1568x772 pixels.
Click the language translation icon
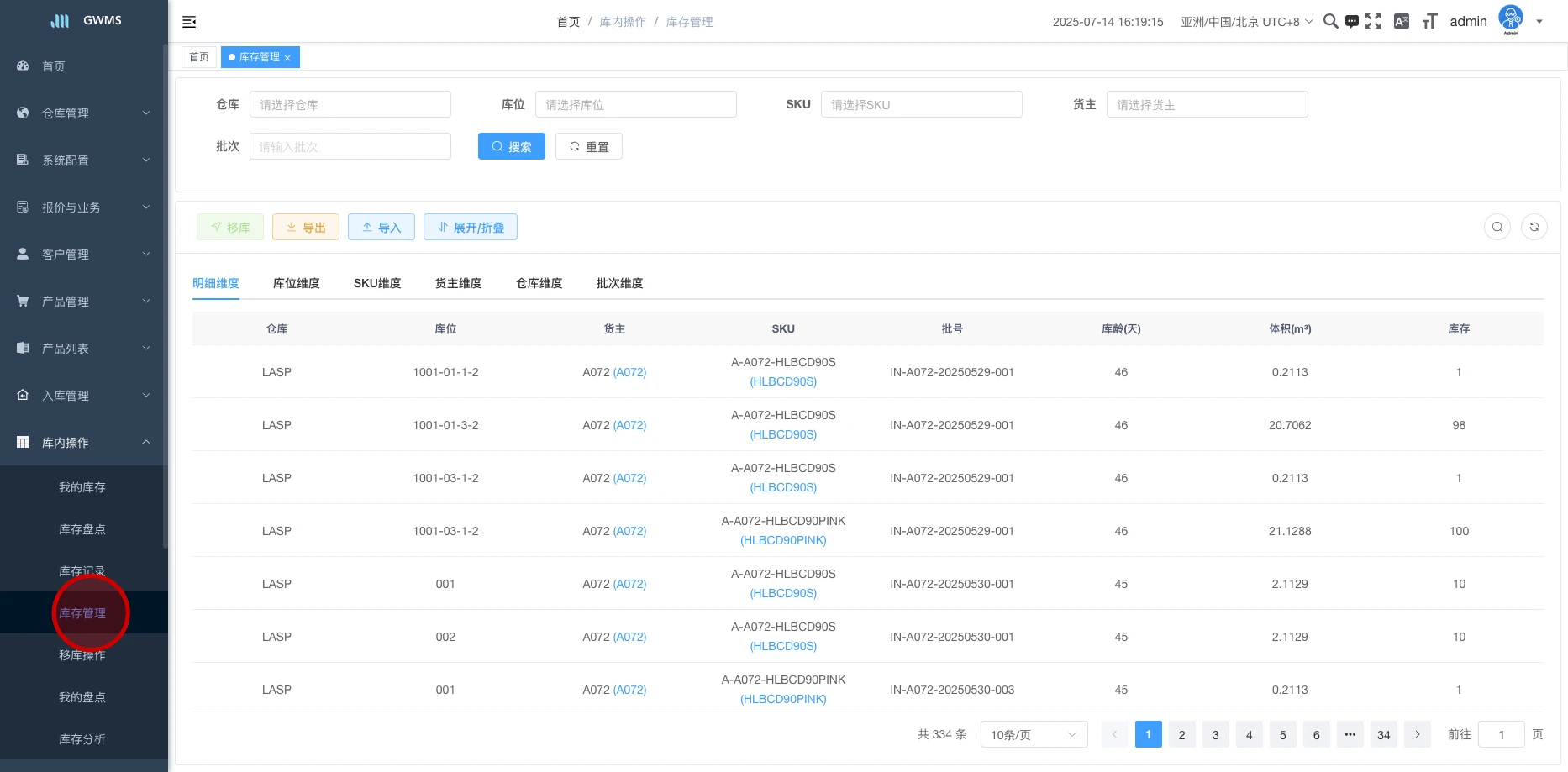coord(1401,21)
